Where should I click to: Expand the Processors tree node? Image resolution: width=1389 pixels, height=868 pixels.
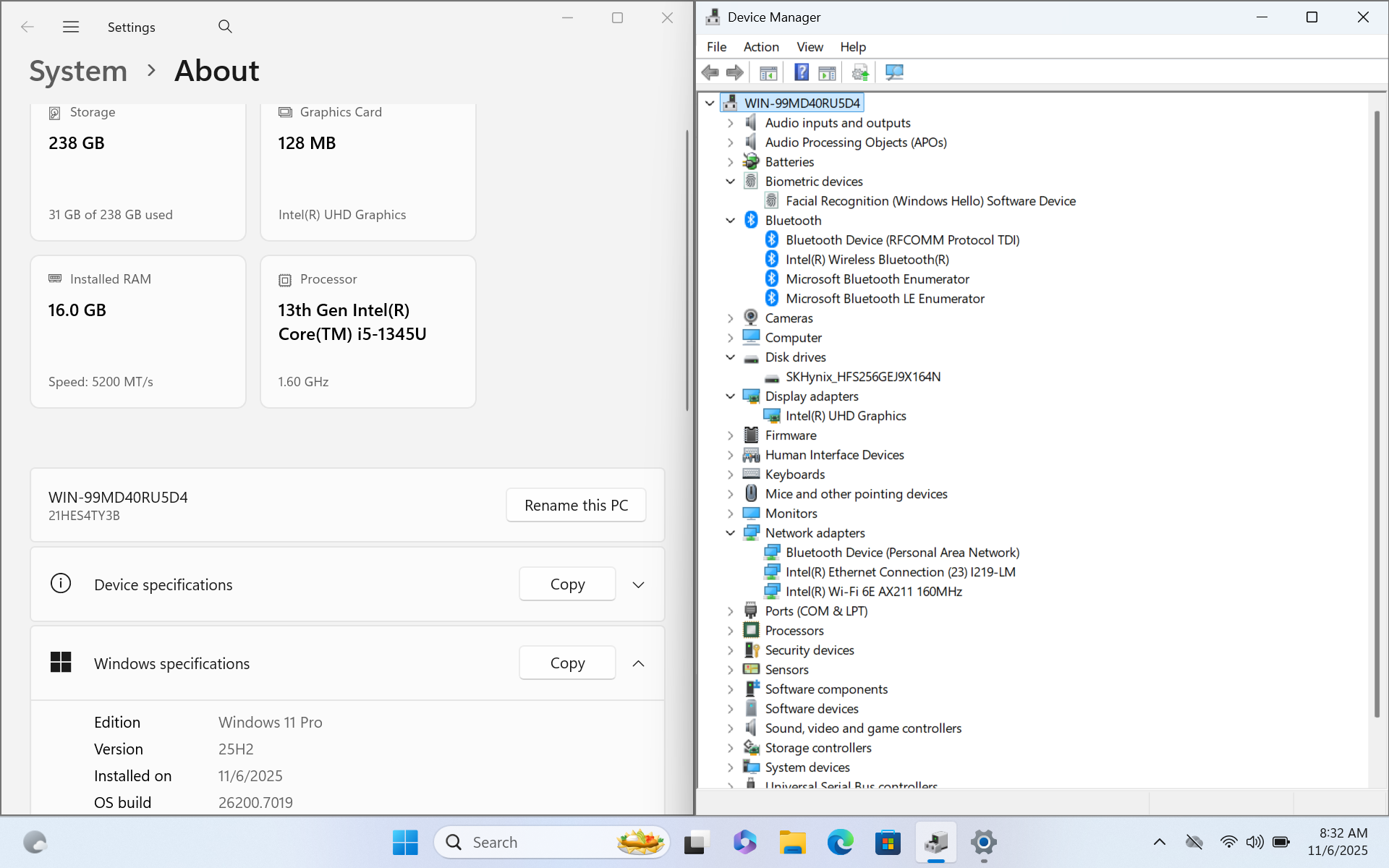[730, 631]
